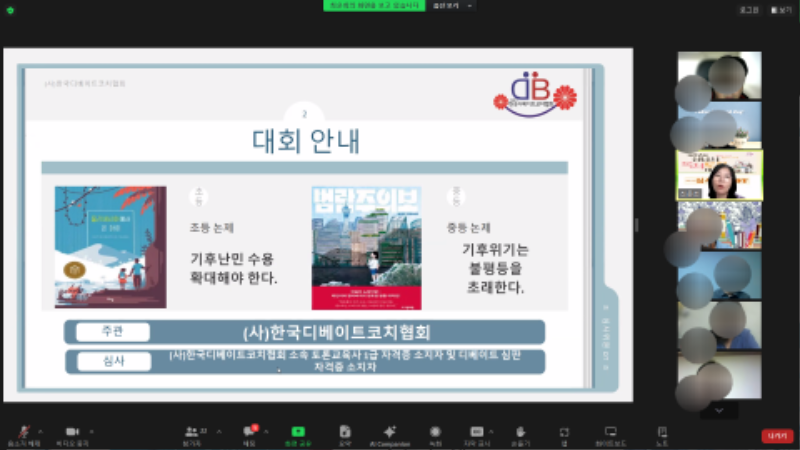800x450 pixels.
Task: Show more participant videos with down chevron
Action: (719, 411)
